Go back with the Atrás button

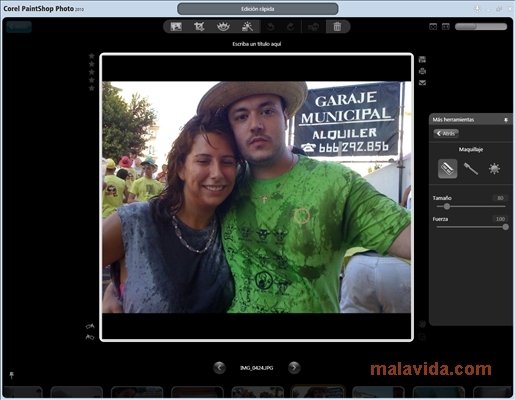click(x=446, y=133)
